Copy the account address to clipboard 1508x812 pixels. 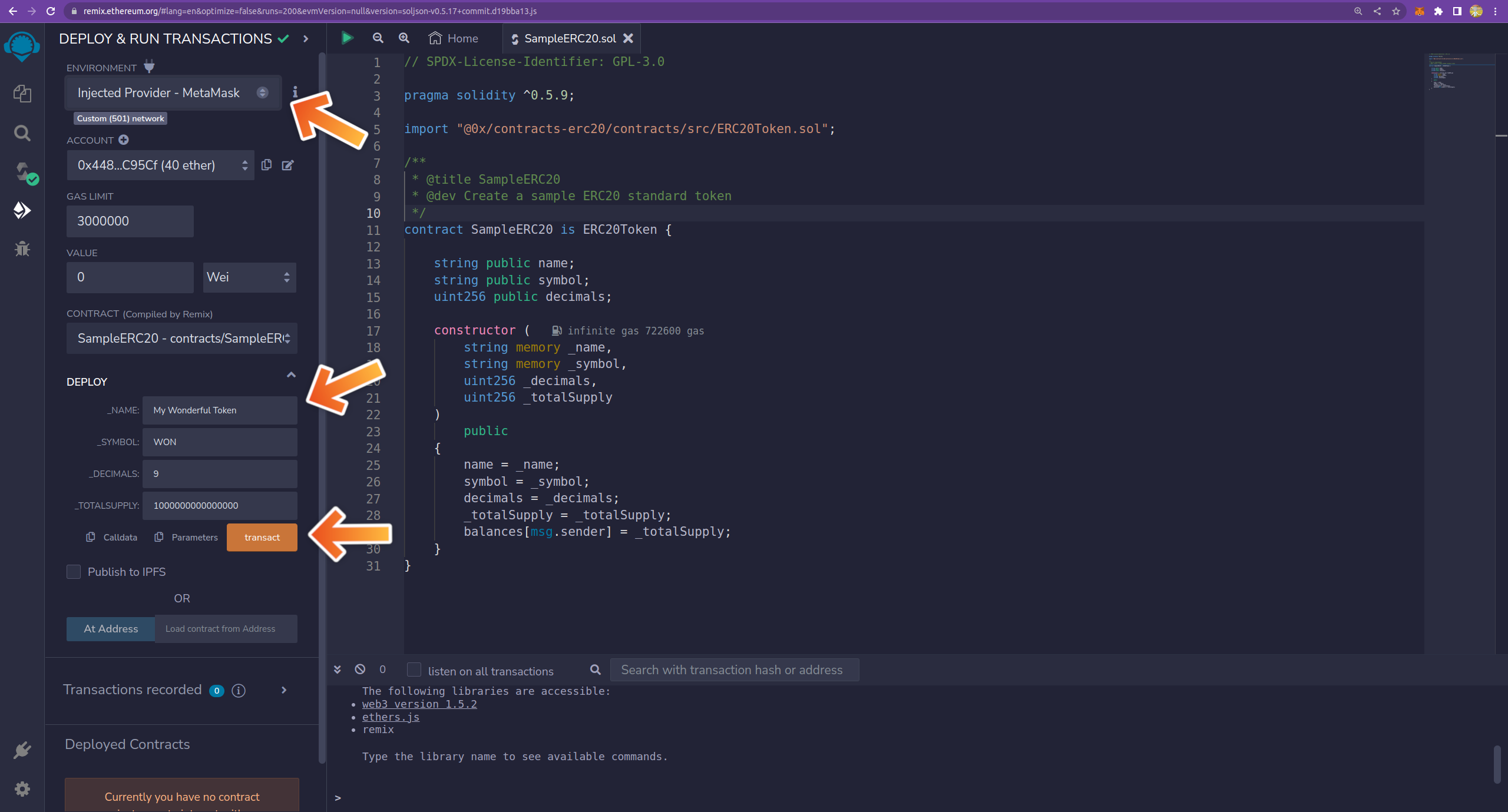(x=266, y=165)
